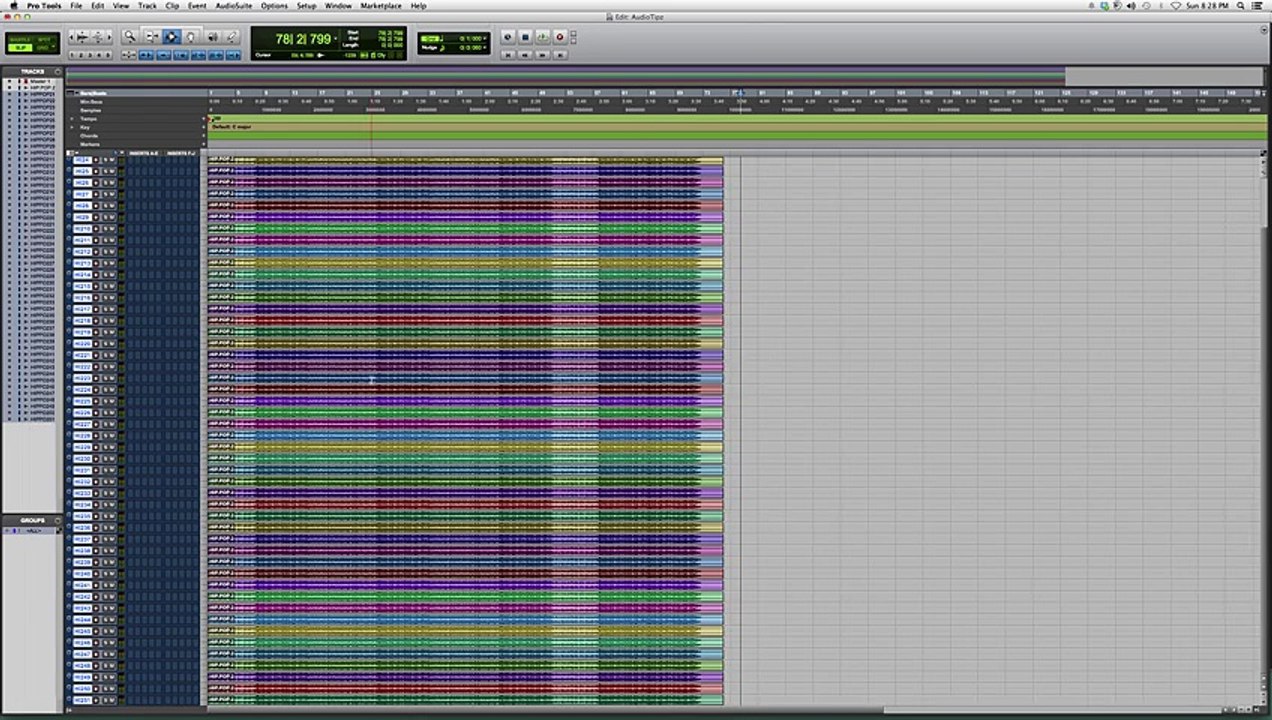This screenshot has height=720, width=1272.
Task: Click the Fast Forward transport button
Action: coord(542,56)
